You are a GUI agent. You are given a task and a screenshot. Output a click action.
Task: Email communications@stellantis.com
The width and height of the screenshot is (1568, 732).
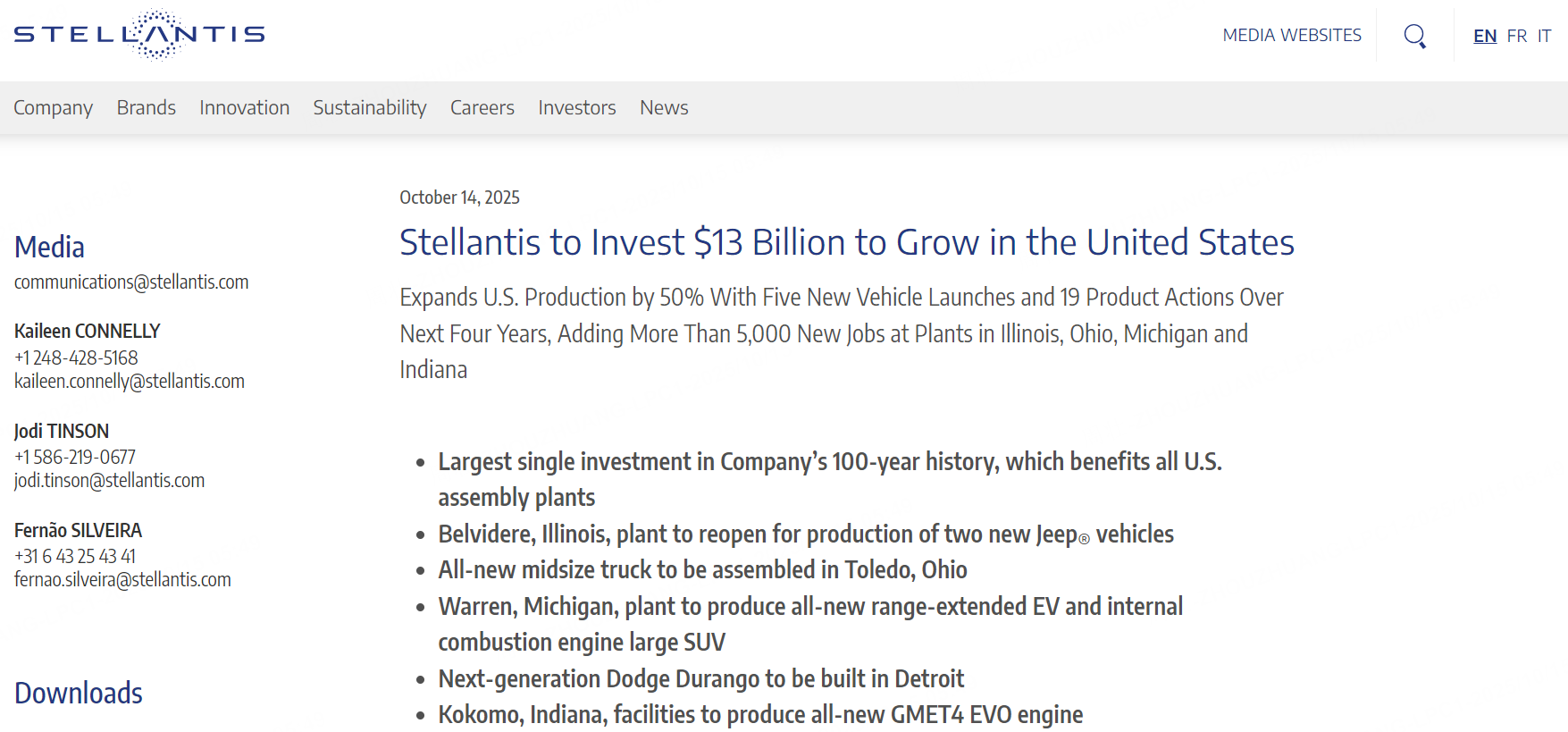[131, 282]
